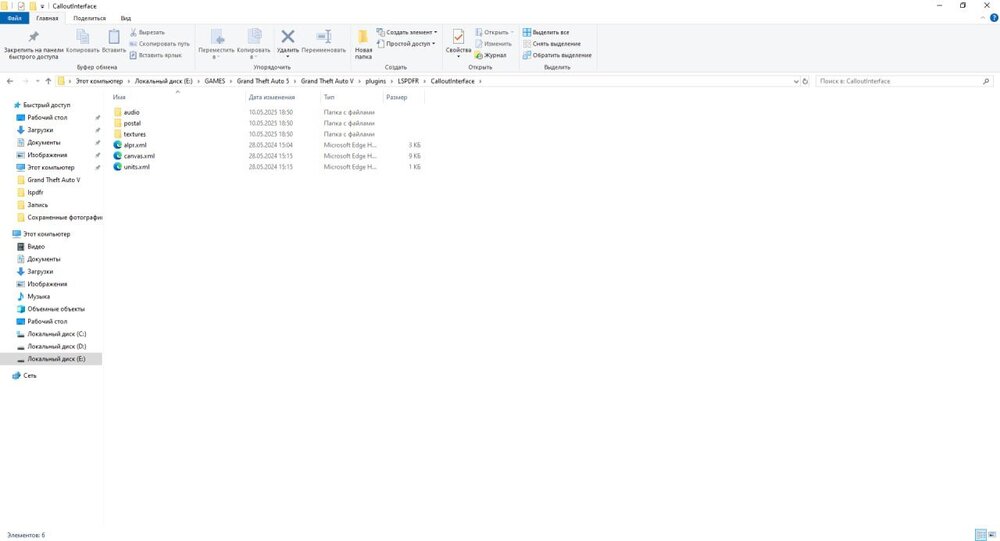Pin folder via Закрепить на панели быстрого доступа

(x=33, y=44)
